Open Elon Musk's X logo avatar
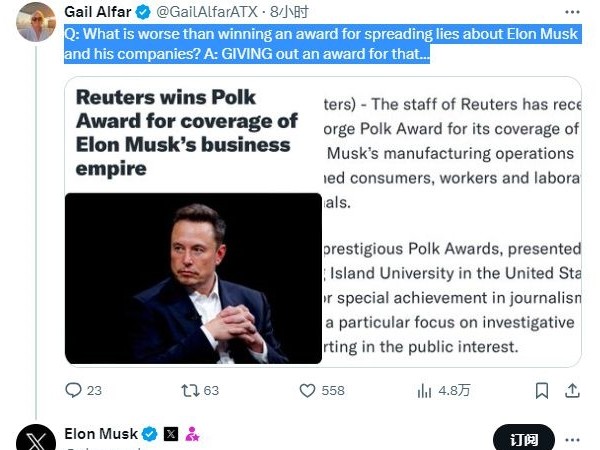The width and height of the screenshot is (600, 450). coord(36,440)
